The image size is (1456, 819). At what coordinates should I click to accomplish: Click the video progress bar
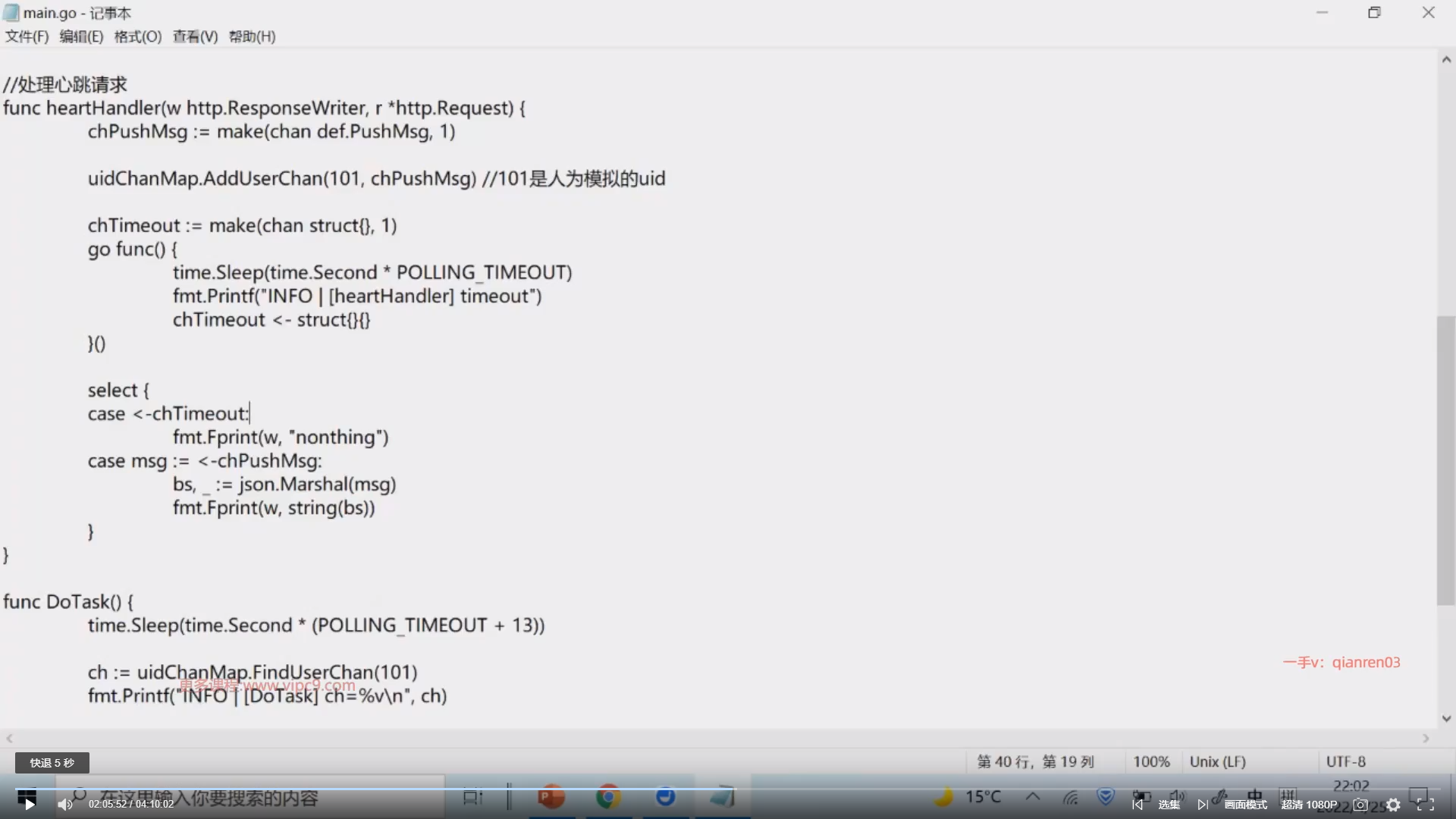click(728, 789)
